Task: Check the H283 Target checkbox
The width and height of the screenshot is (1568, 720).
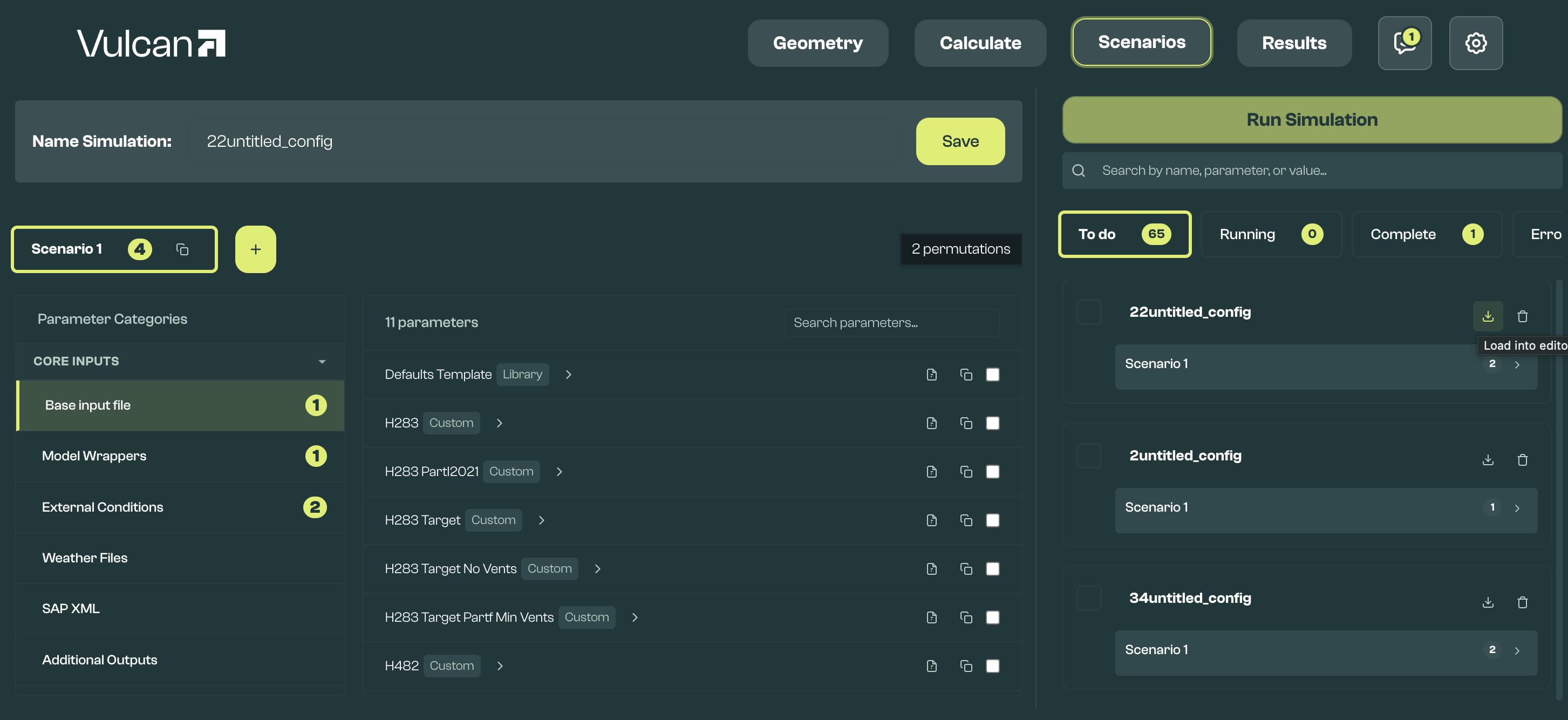Action: pos(993,520)
